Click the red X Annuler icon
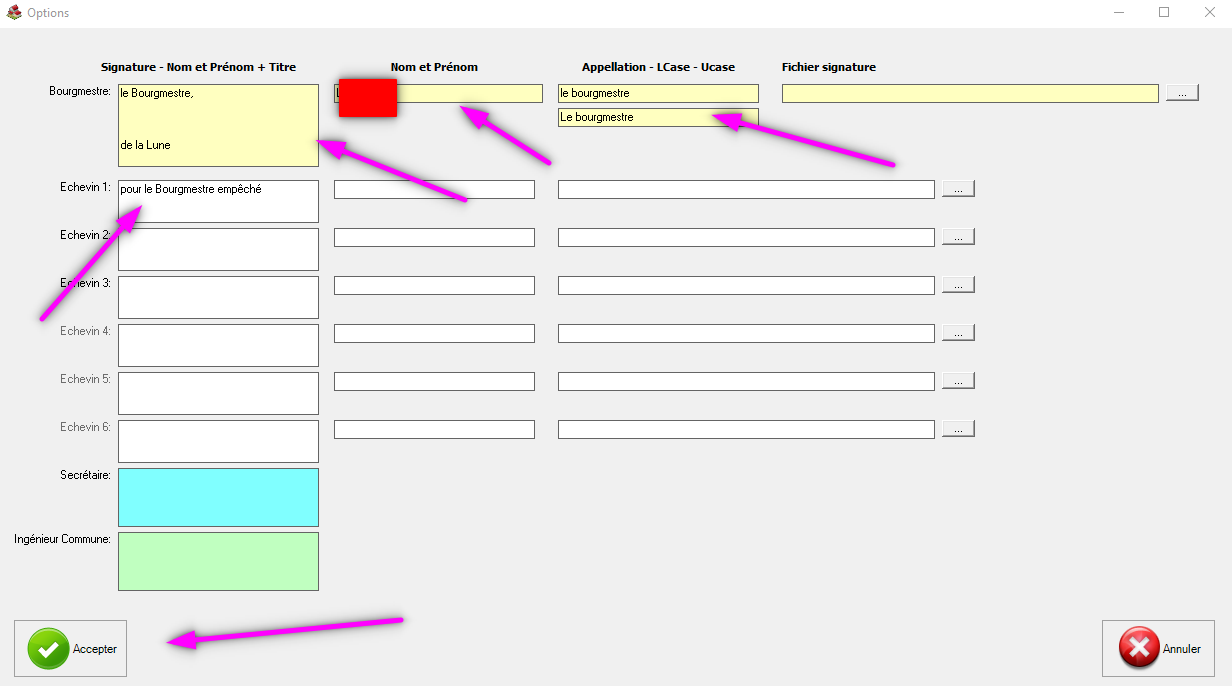Image resolution: width=1232 pixels, height=686 pixels. (x=1139, y=649)
